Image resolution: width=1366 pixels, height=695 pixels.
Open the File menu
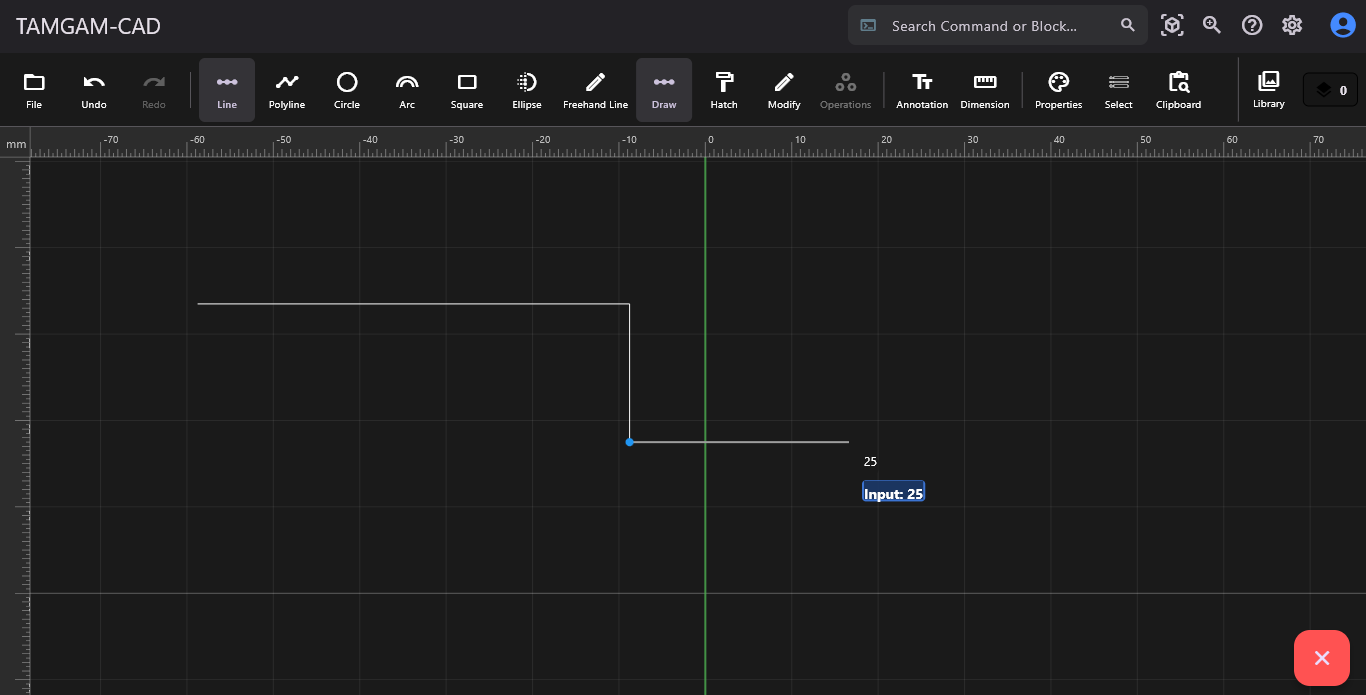point(34,90)
